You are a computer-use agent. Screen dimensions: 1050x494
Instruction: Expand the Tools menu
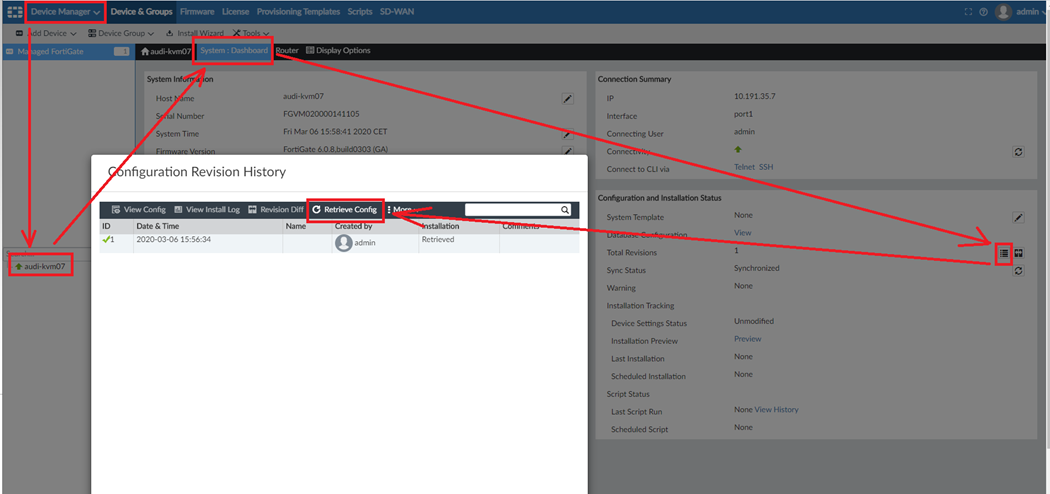[x=251, y=33]
